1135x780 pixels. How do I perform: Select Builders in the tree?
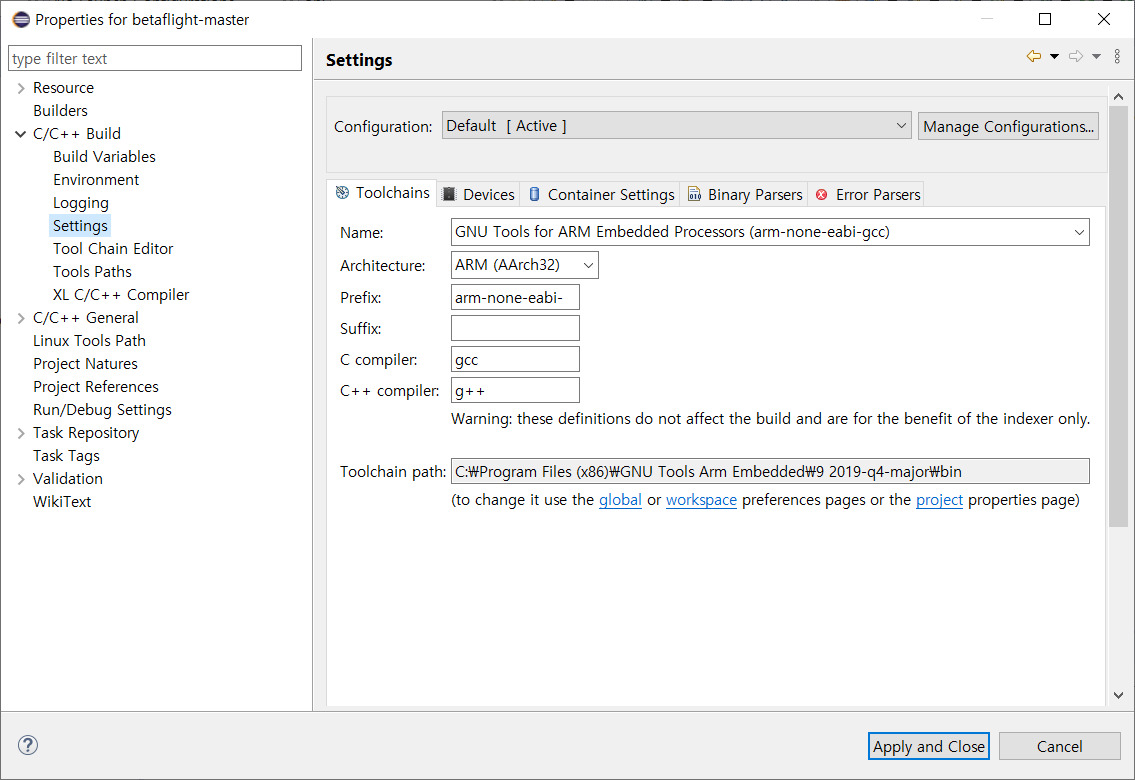click(x=60, y=111)
